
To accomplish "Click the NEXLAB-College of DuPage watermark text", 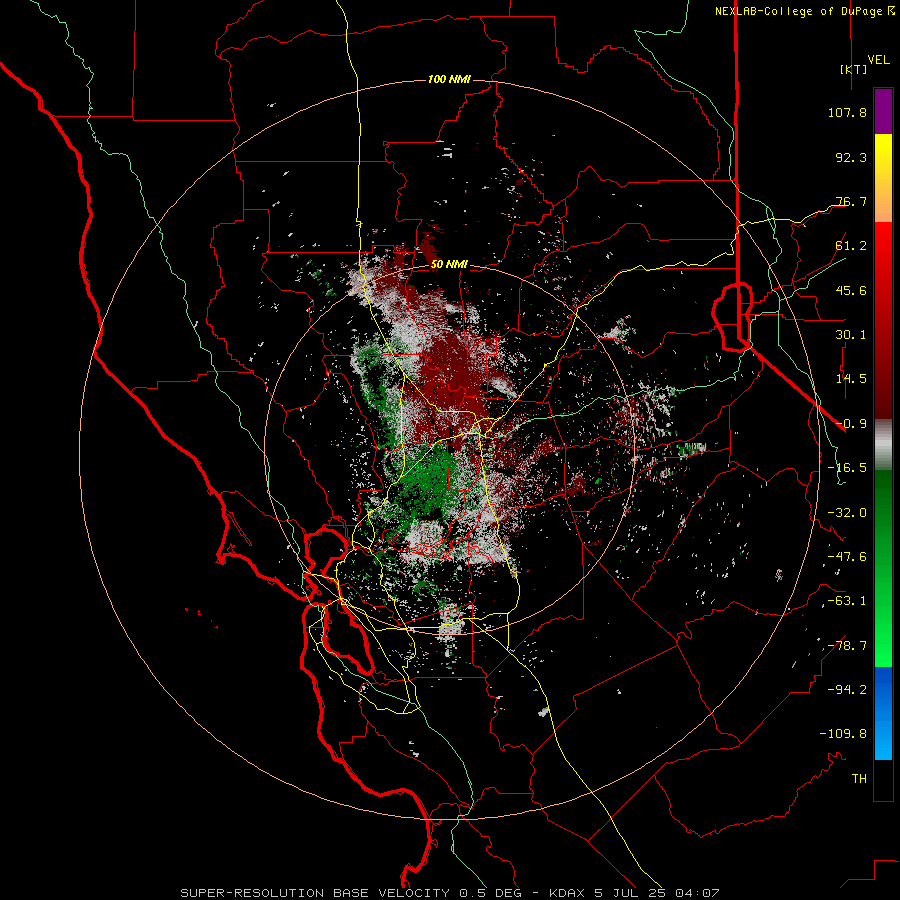I will 804,11.
